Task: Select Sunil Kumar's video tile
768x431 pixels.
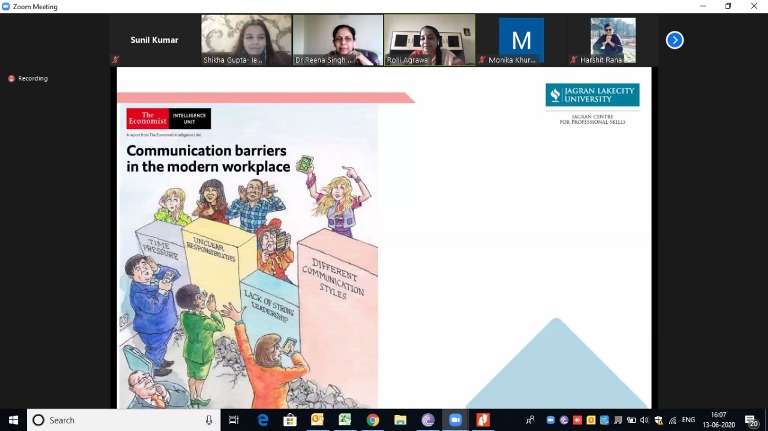Action: [154, 40]
